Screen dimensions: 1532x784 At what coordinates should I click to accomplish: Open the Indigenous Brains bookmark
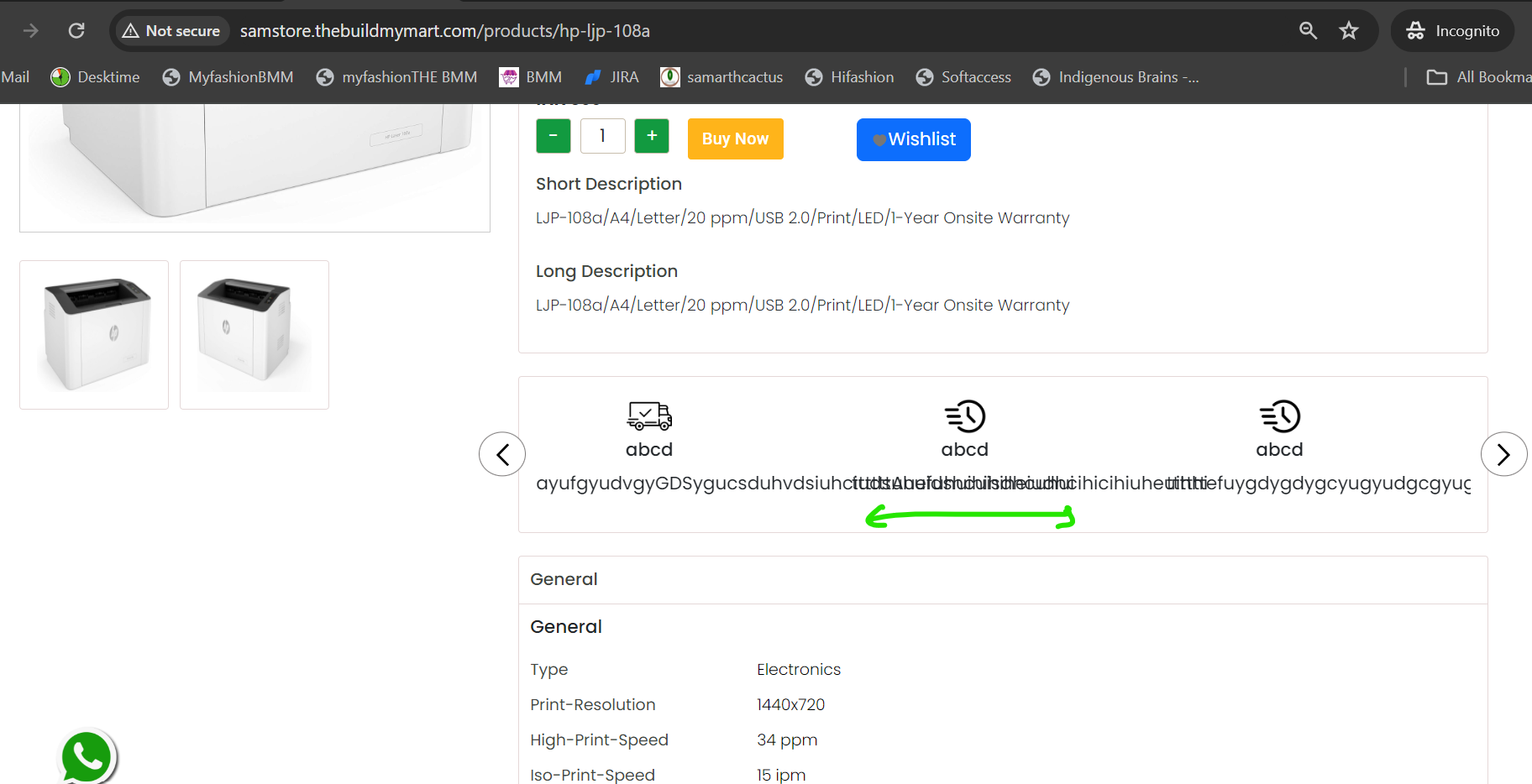[1115, 77]
